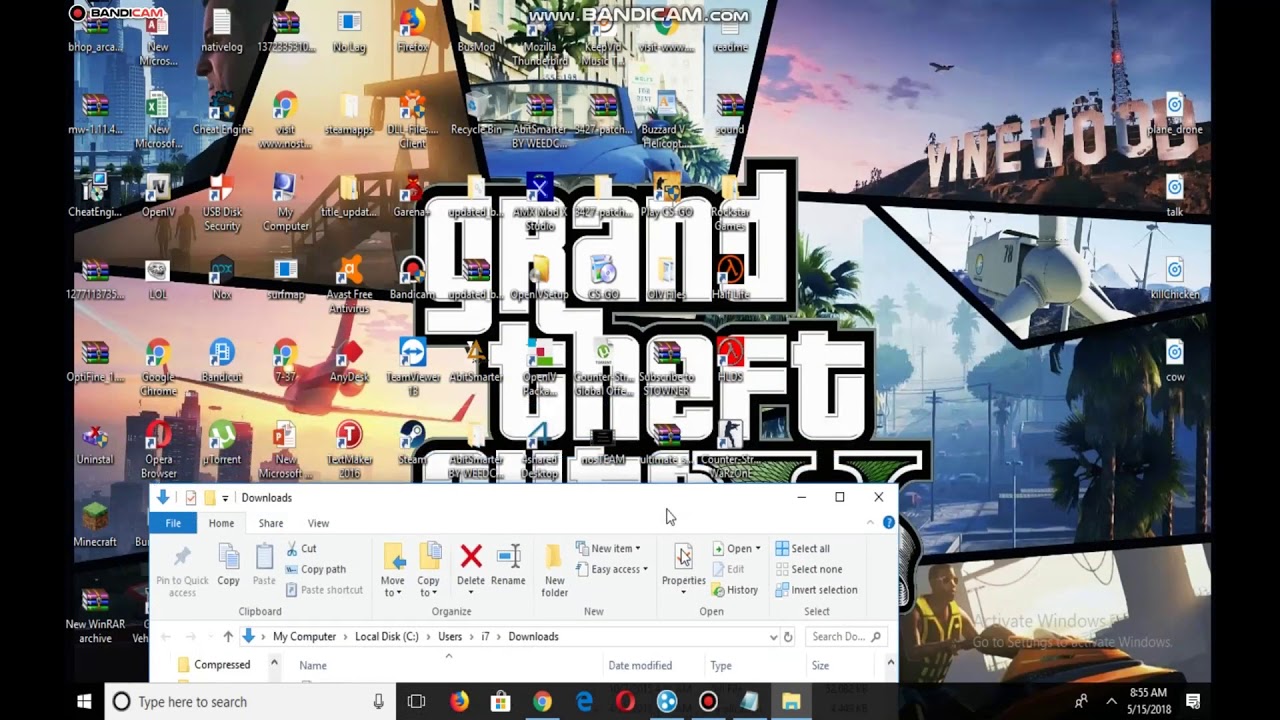Screen dimensions: 1280x720
Task: Go up one folder level in Explorer
Action: click(228, 637)
